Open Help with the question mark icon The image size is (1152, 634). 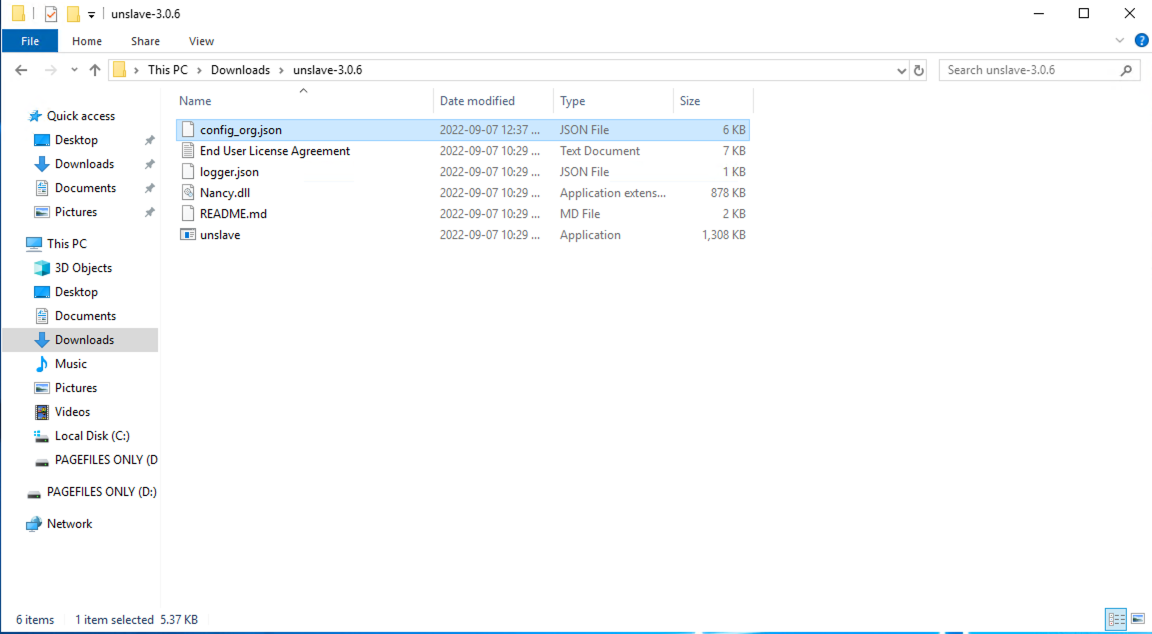click(1142, 41)
